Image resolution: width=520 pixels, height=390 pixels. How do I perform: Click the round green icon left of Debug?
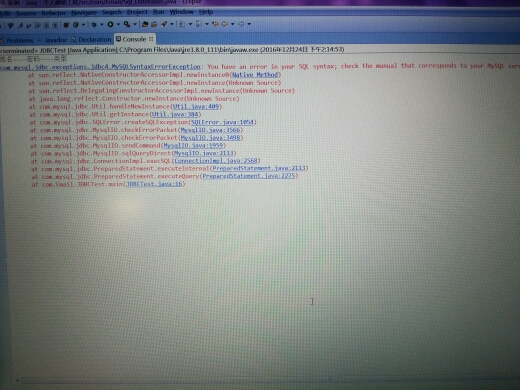(x=76, y=25)
